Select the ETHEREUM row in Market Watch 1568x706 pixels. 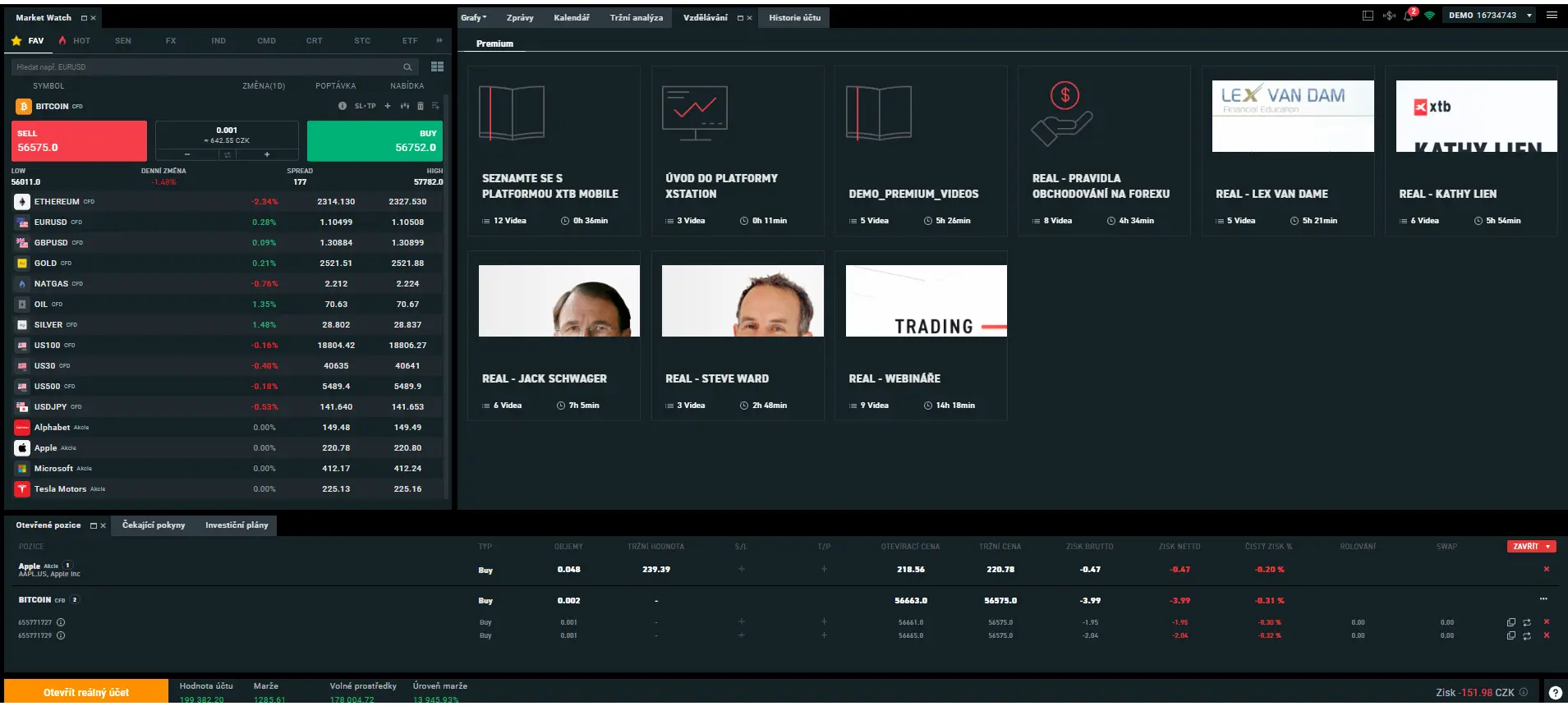pyautogui.click(x=228, y=201)
